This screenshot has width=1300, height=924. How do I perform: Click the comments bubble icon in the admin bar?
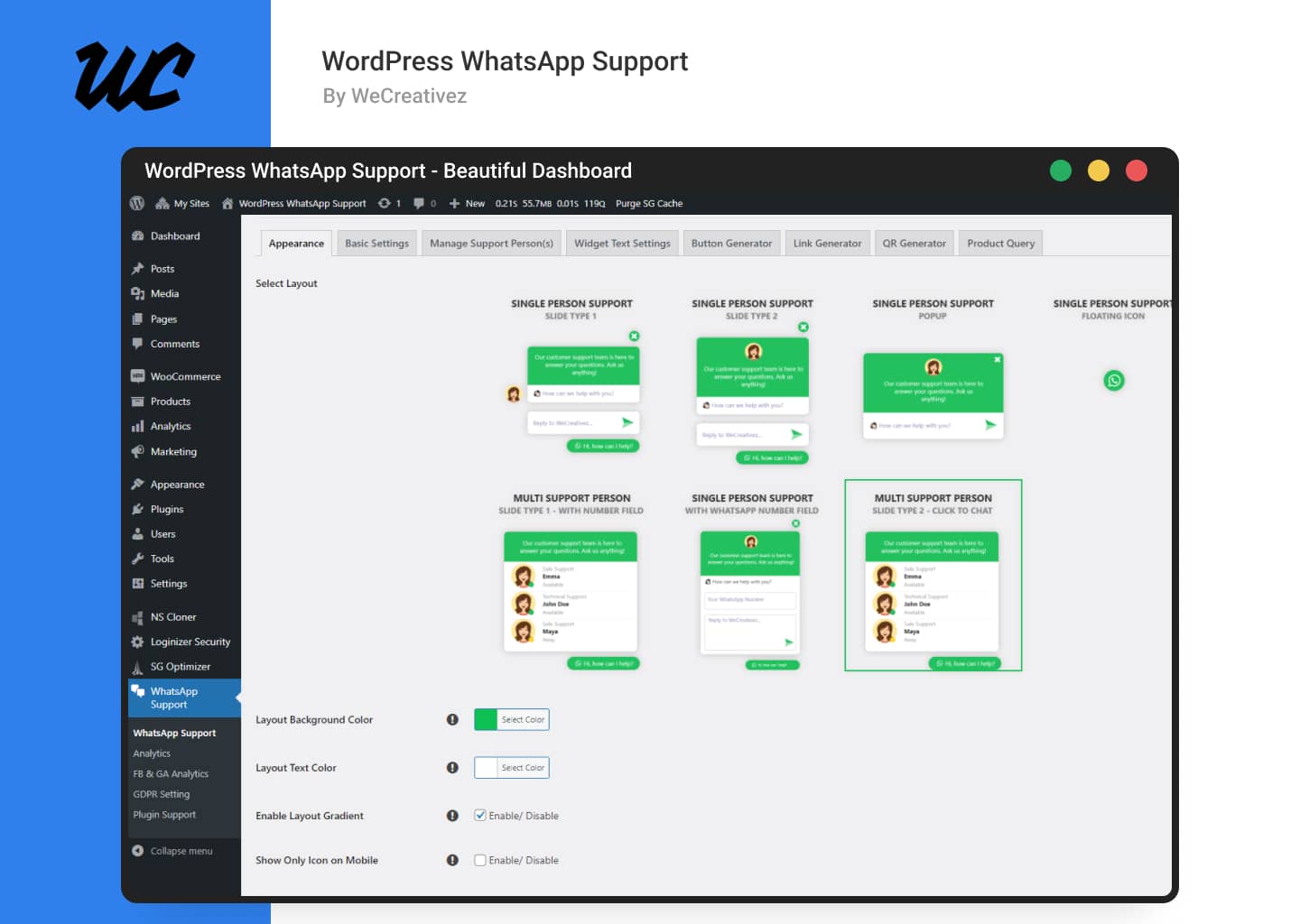(x=419, y=203)
